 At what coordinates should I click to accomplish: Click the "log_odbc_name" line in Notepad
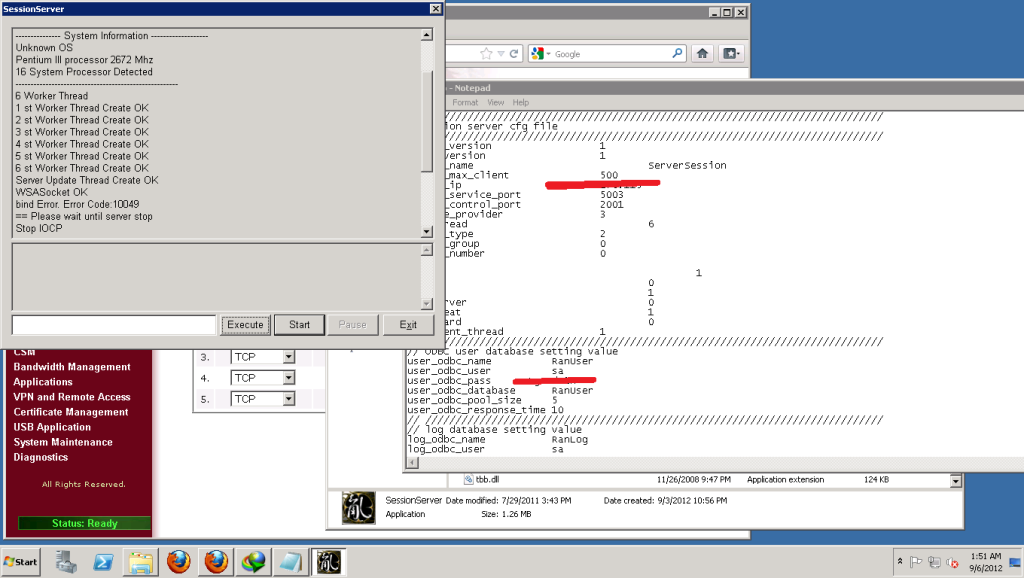pyautogui.click(x=497, y=440)
